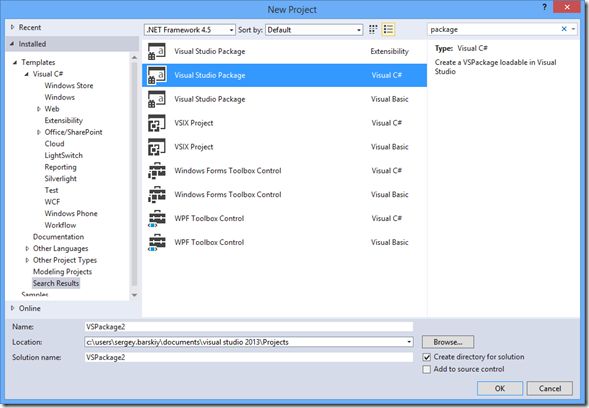The height and width of the screenshot is (408, 589).
Task: Select the Silverlight template category
Action: [x=60, y=179]
